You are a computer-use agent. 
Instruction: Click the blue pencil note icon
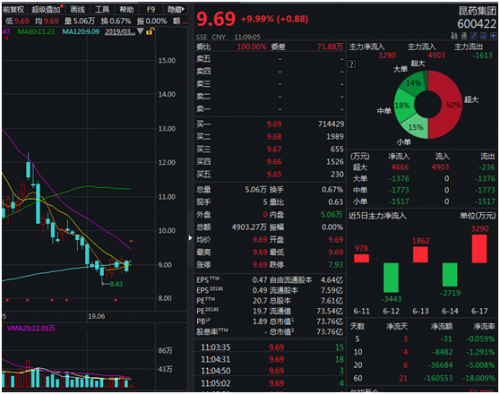[x=473, y=36]
